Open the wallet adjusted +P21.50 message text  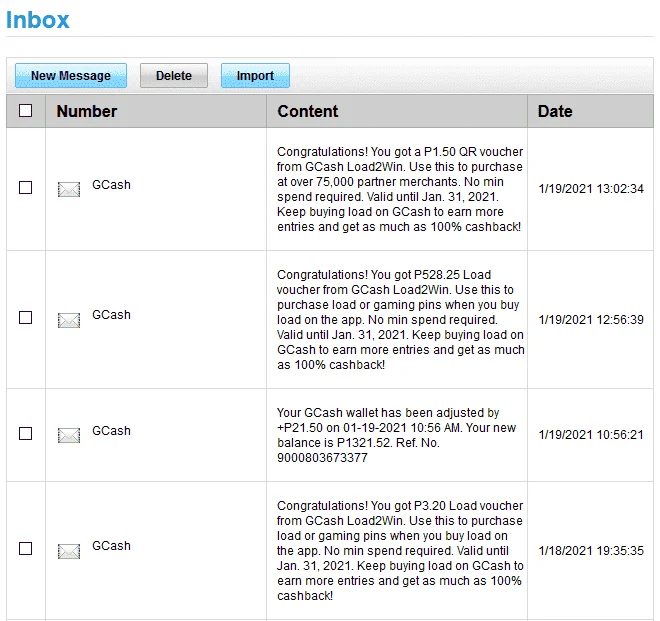coord(396,435)
